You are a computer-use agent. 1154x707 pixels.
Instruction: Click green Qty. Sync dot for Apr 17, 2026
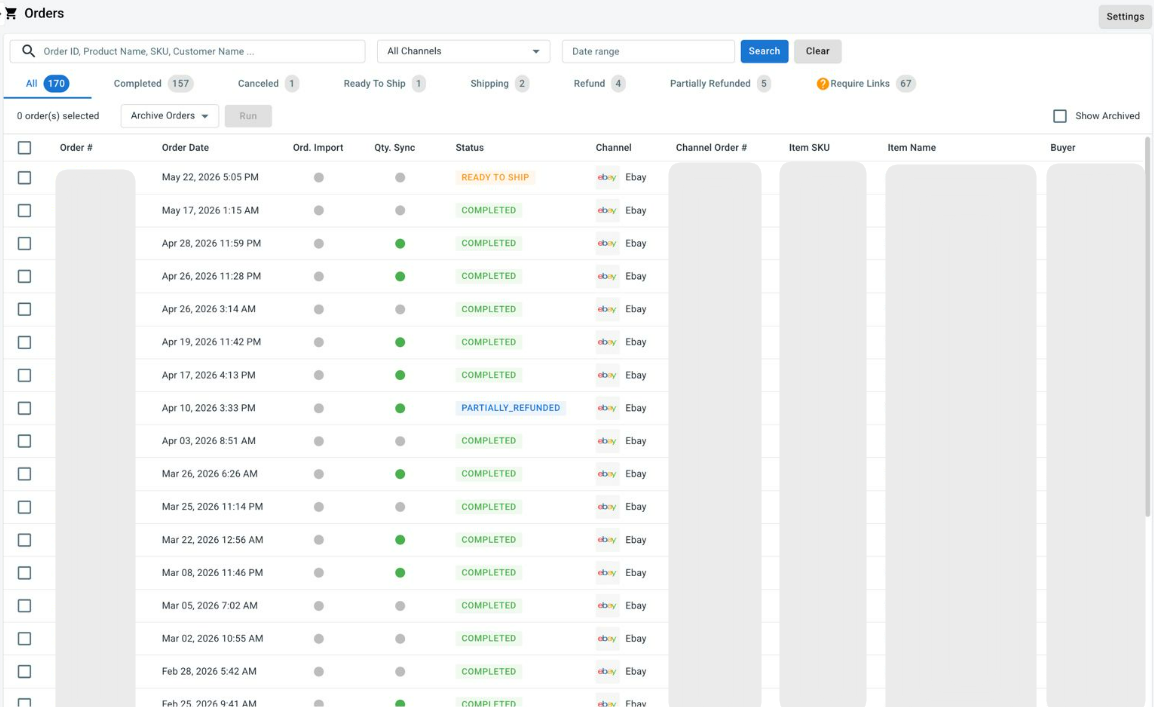click(x=400, y=375)
